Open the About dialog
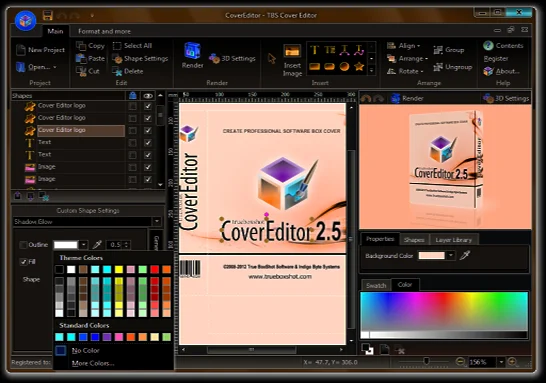Screen dimensions: 546x383 coord(501,71)
